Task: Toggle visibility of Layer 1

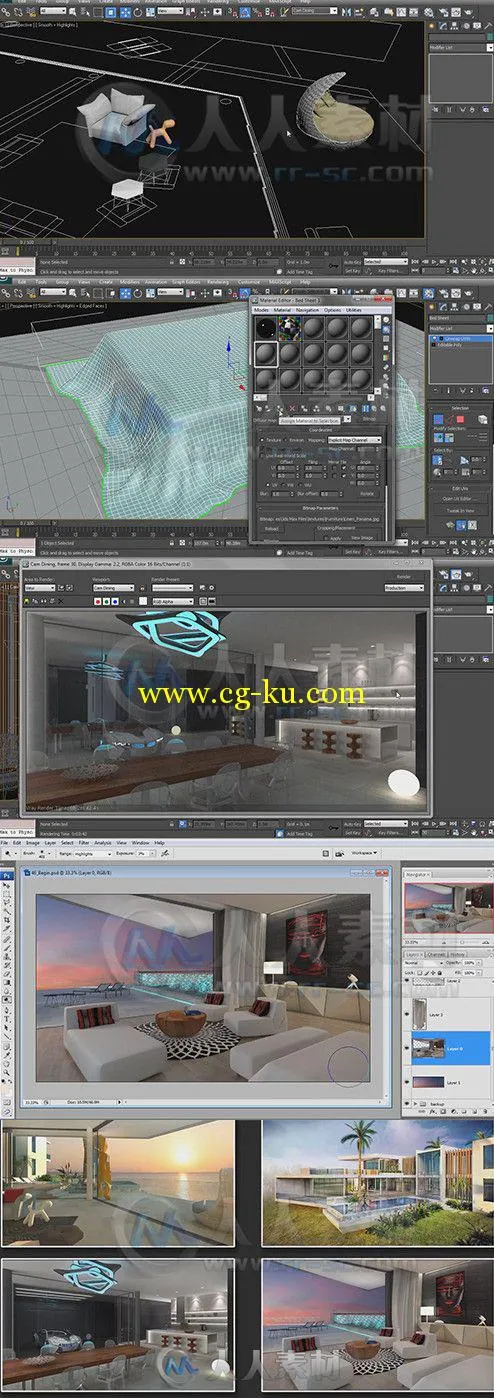Action: (x=408, y=1080)
